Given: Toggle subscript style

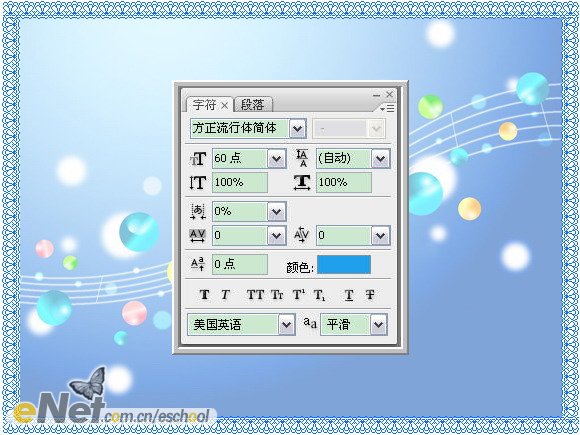Looking at the screenshot, I should 320,295.
